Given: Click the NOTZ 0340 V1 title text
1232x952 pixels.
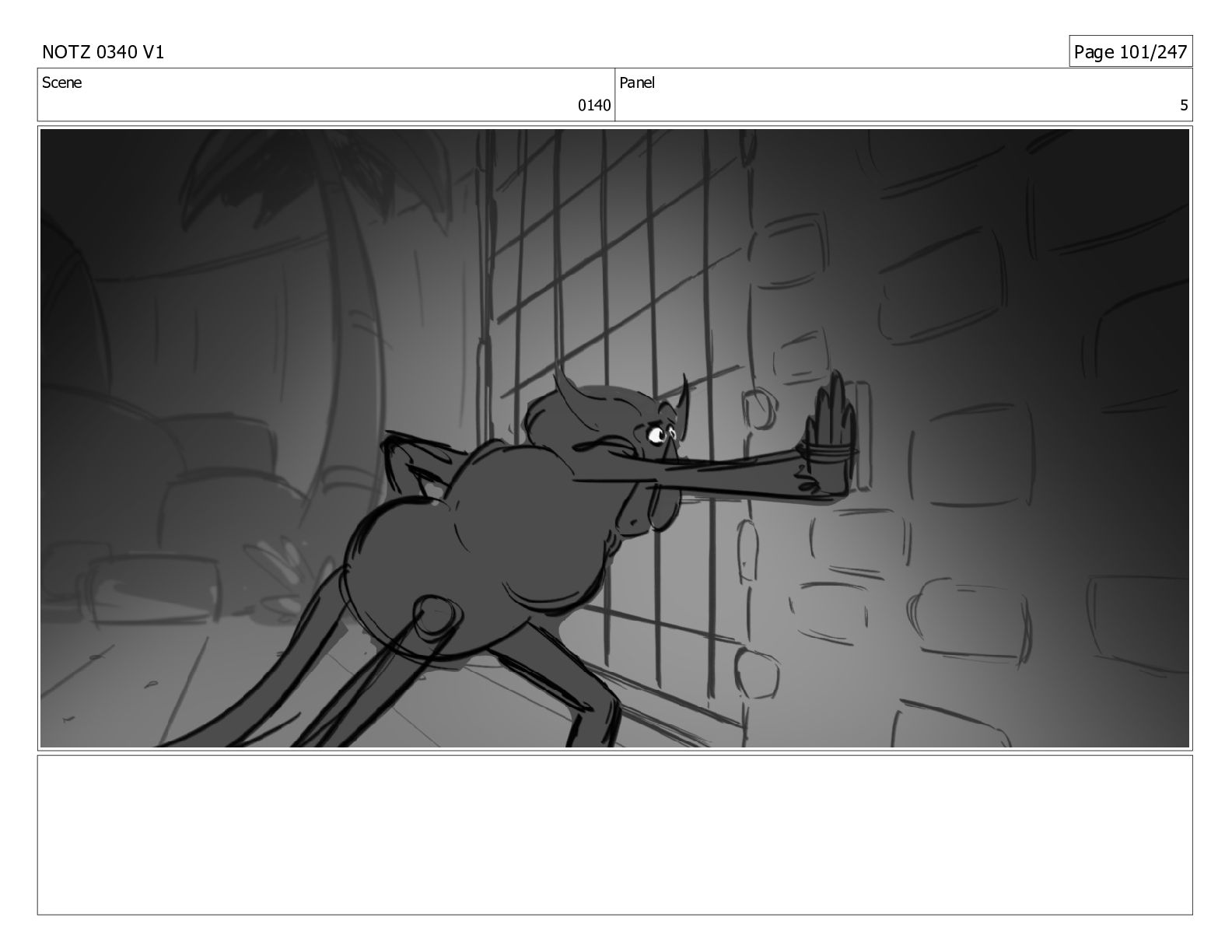Looking at the screenshot, I should (x=103, y=52).
